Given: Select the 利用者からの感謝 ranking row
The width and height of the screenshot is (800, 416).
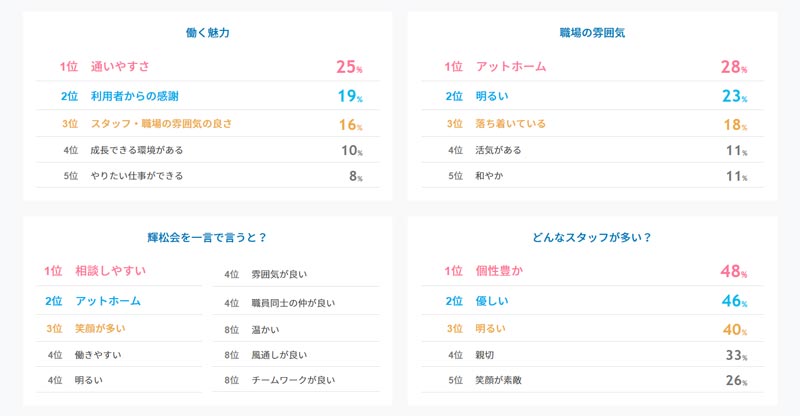Looking at the screenshot, I should pyautogui.click(x=139, y=96).
